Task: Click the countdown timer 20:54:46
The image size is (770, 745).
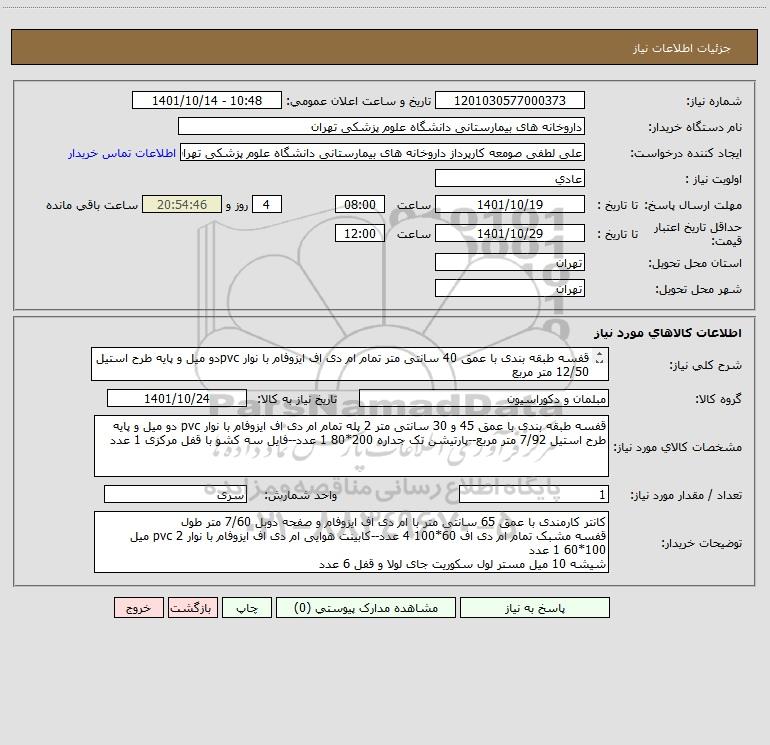Action: (x=182, y=204)
